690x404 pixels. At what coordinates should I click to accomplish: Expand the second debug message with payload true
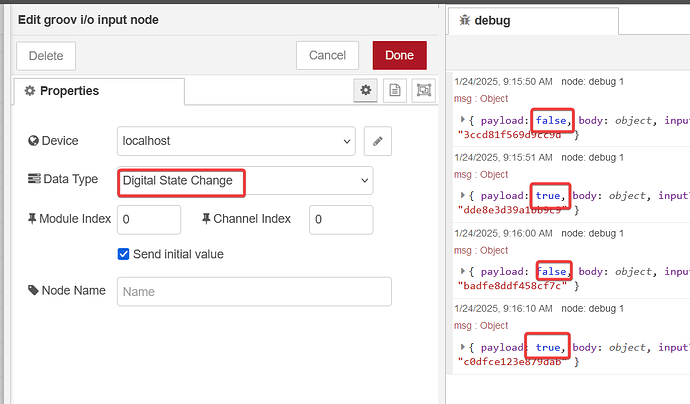pyautogui.click(x=462, y=196)
